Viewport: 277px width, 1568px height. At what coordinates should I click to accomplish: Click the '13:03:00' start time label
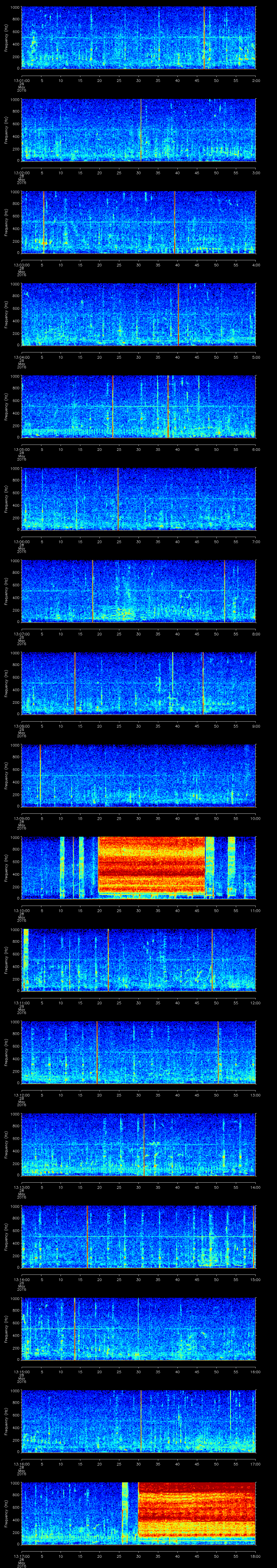tap(22, 265)
